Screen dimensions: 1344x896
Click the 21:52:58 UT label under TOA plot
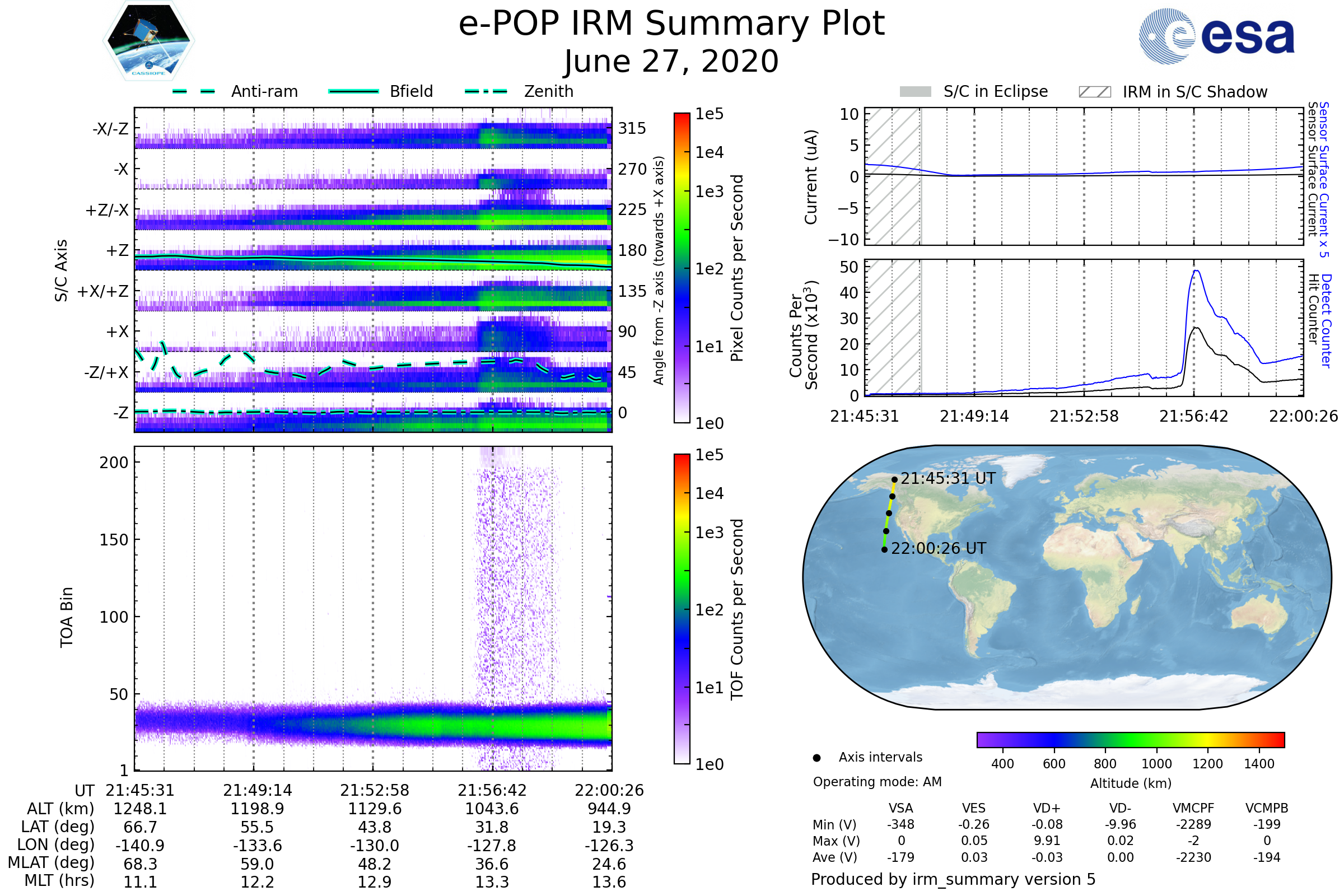click(x=374, y=790)
